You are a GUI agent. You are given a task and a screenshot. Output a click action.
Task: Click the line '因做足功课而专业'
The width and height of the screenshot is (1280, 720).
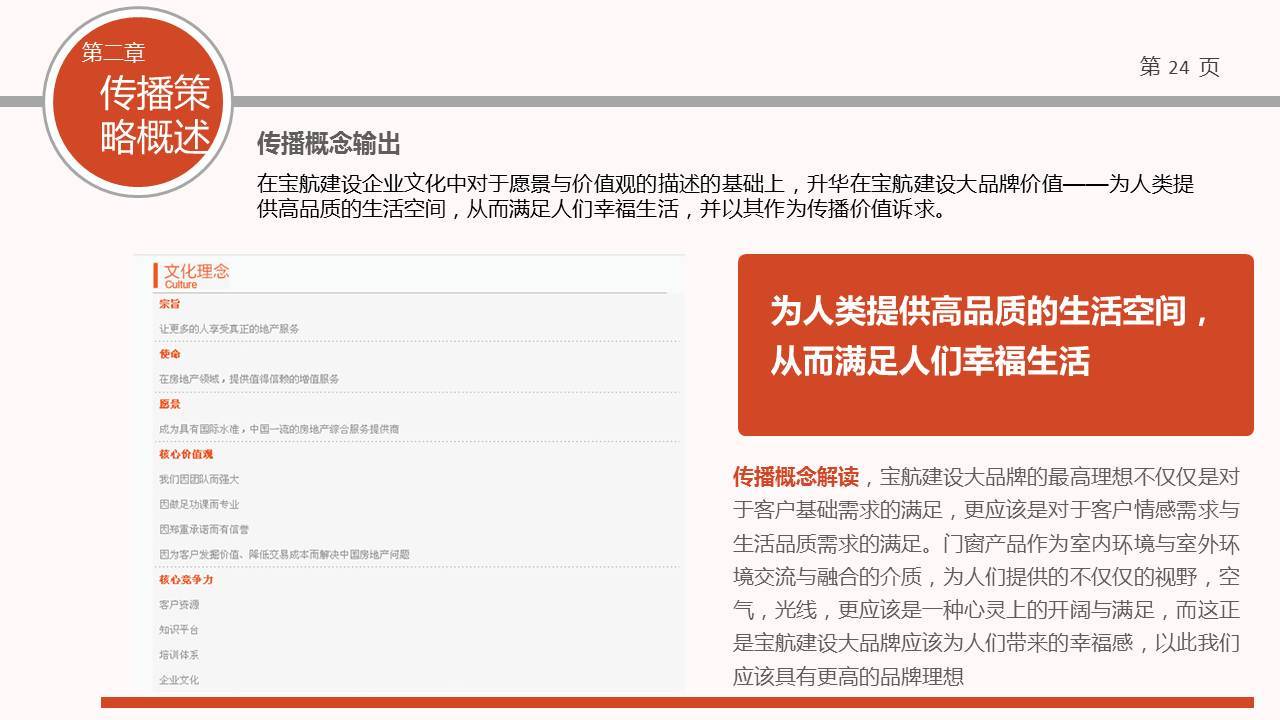point(199,504)
